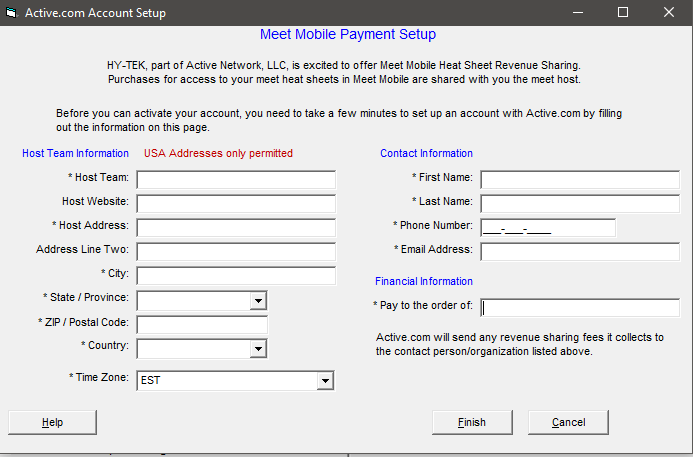The width and height of the screenshot is (693, 457).
Task: Click the 'Host Team Information' section label
Action: [x=76, y=153]
